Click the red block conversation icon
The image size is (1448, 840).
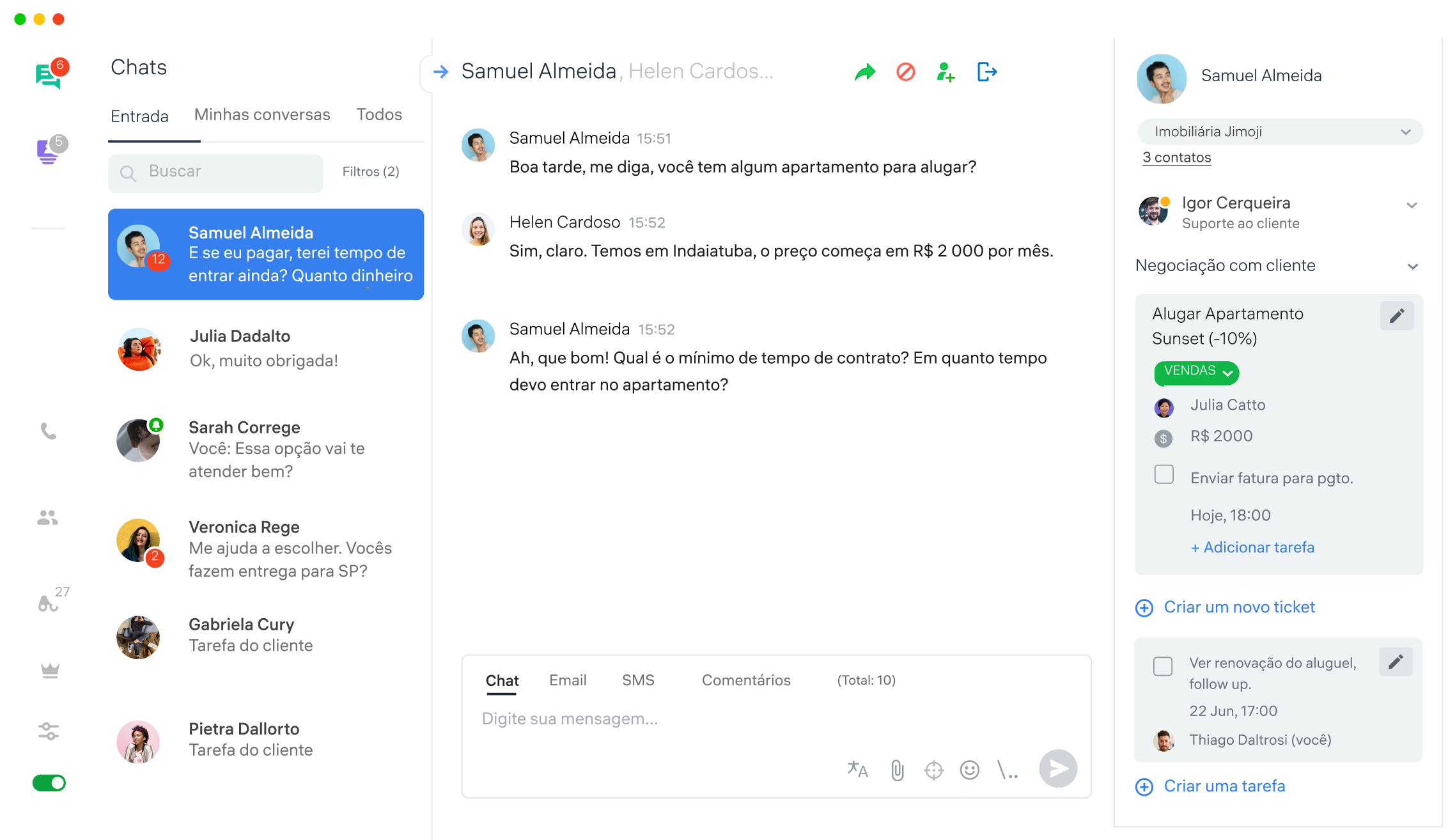(x=905, y=72)
